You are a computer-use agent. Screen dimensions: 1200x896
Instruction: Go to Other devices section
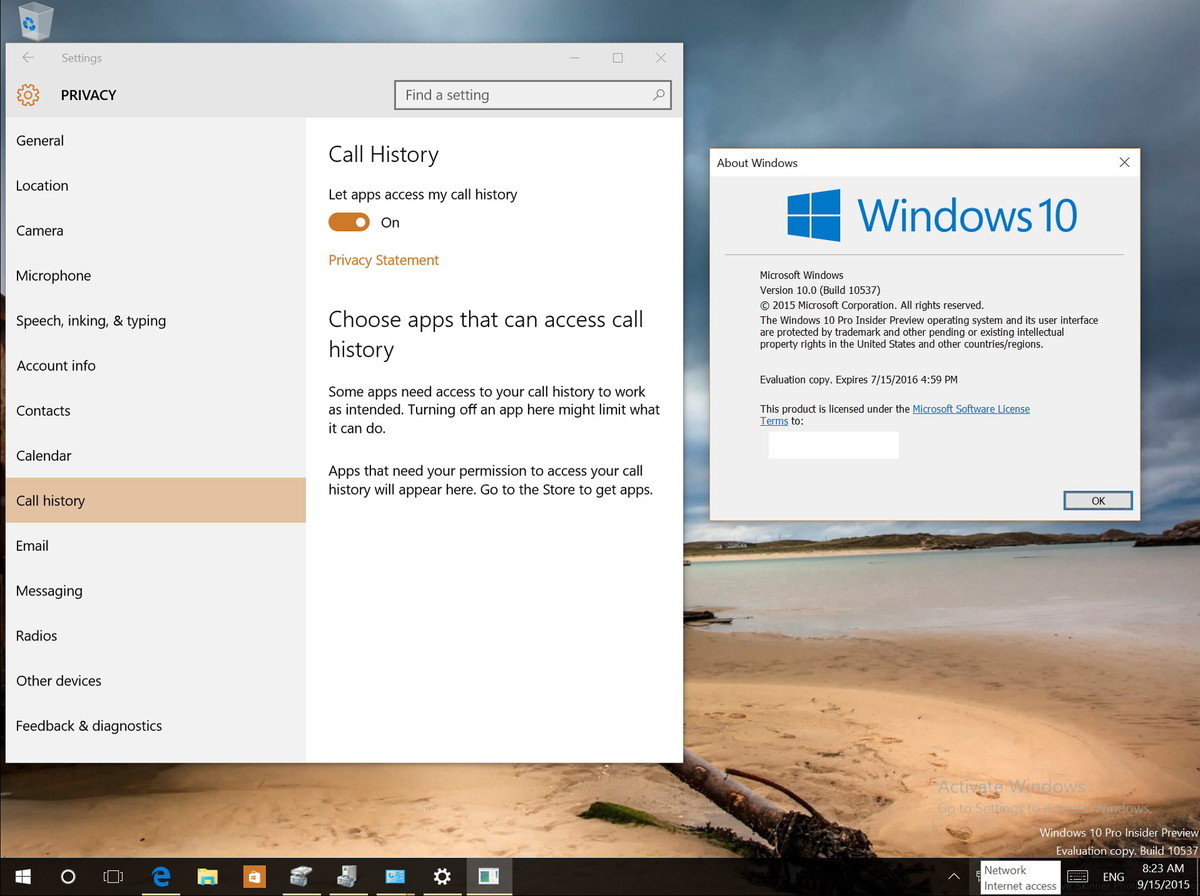[156, 681]
